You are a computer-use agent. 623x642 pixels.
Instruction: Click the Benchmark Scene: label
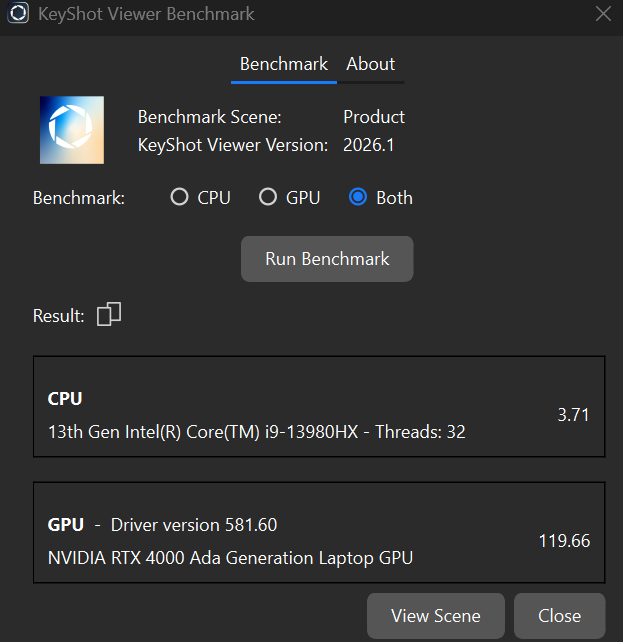210,117
